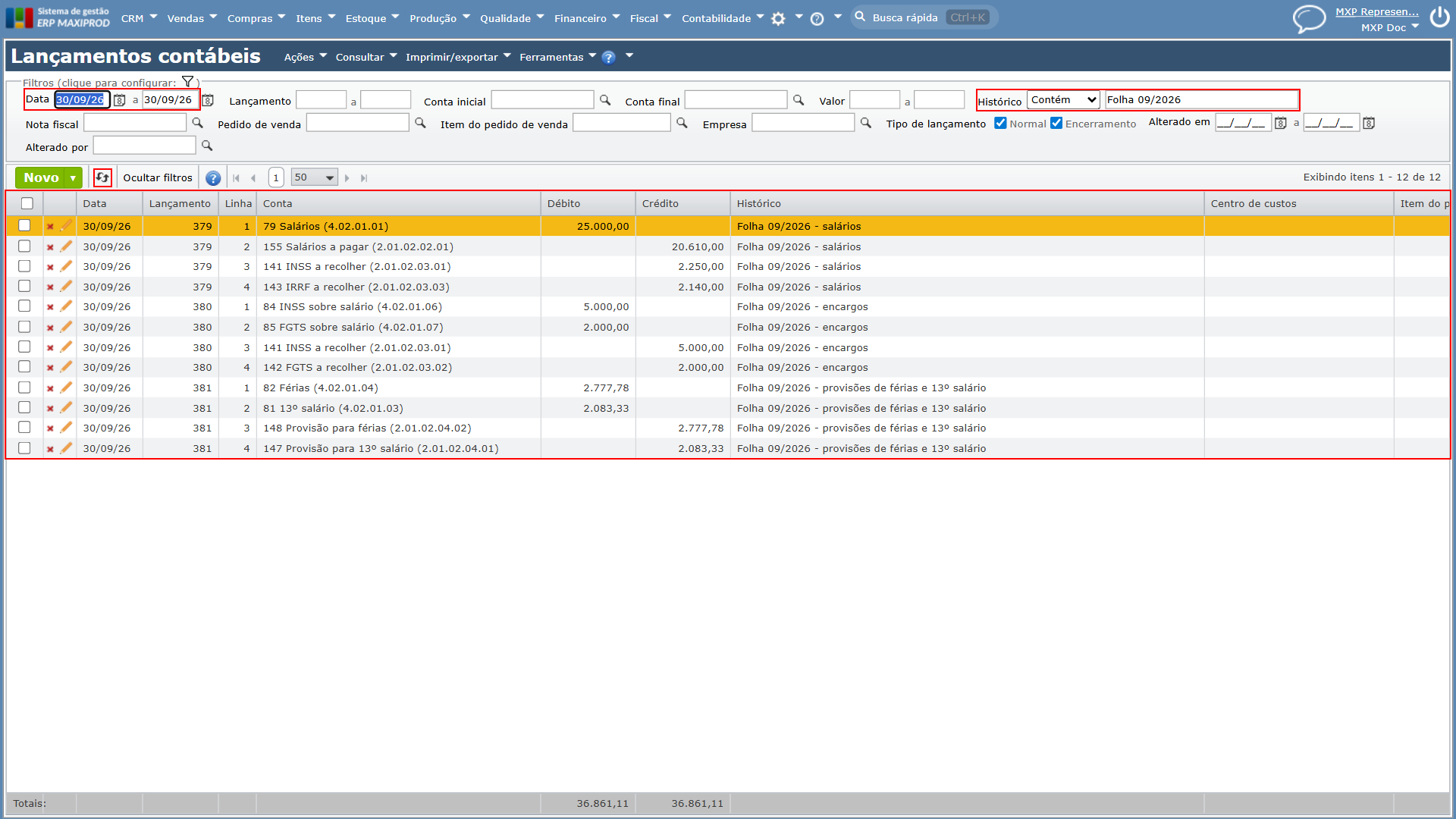The width and height of the screenshot is (1456, 819).
Task: Open calendar picker for final Data field
Action: pos(208,100)
